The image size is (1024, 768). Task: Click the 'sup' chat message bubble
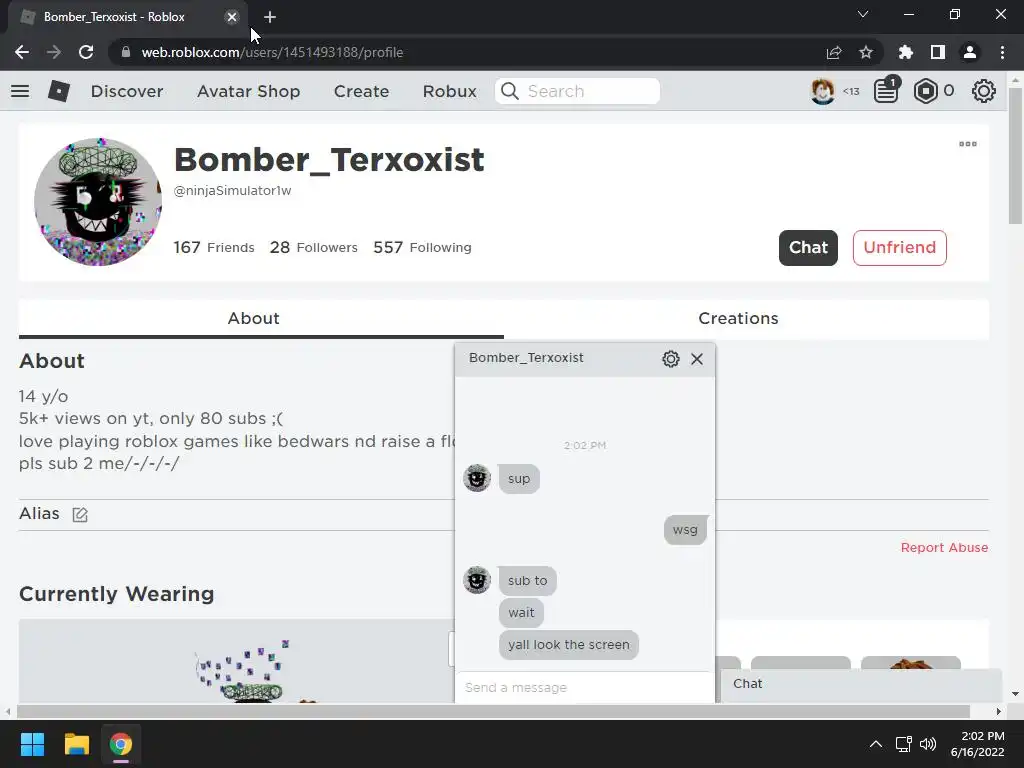[x=519, y=479]
